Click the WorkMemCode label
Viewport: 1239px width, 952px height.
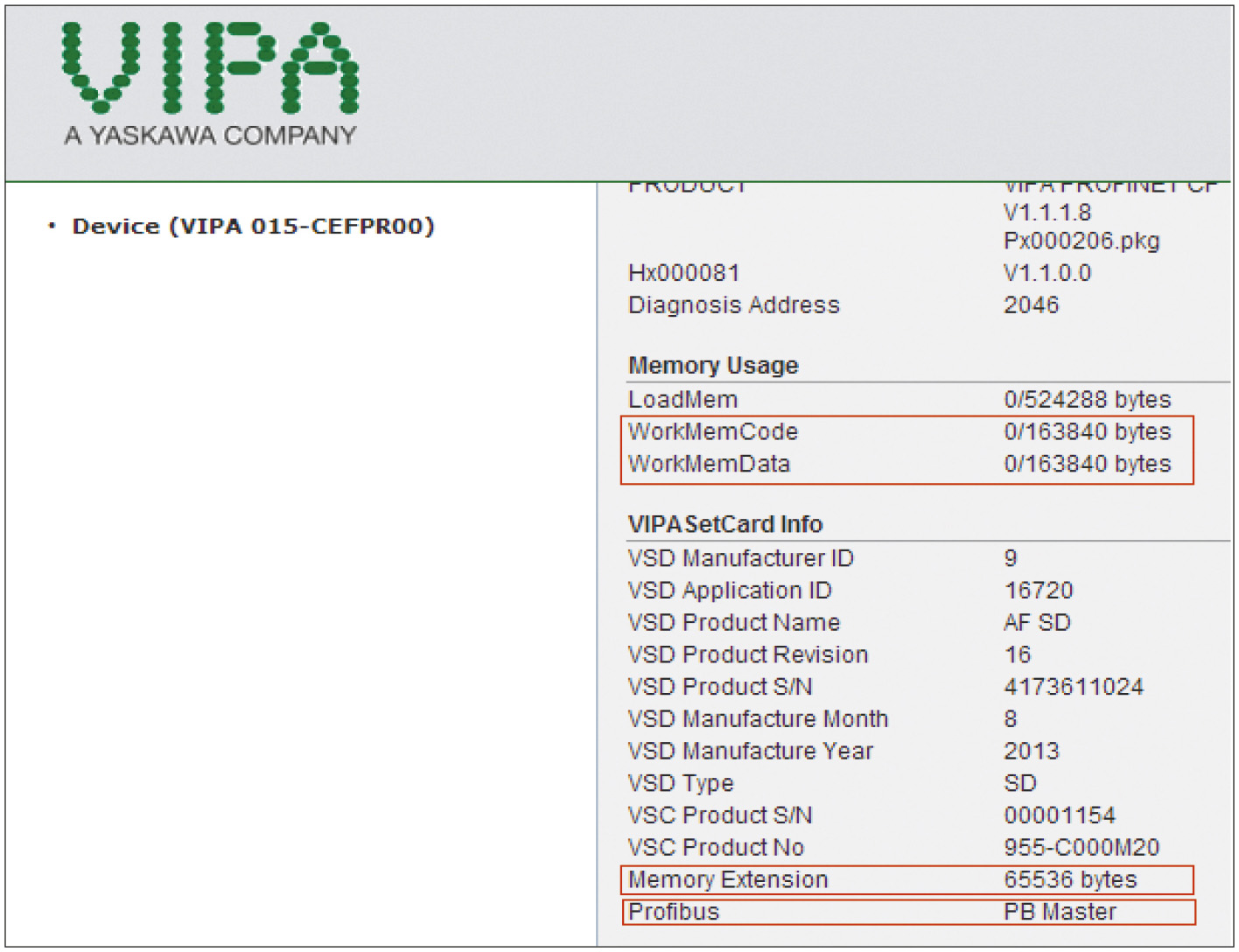coord(713,432)
